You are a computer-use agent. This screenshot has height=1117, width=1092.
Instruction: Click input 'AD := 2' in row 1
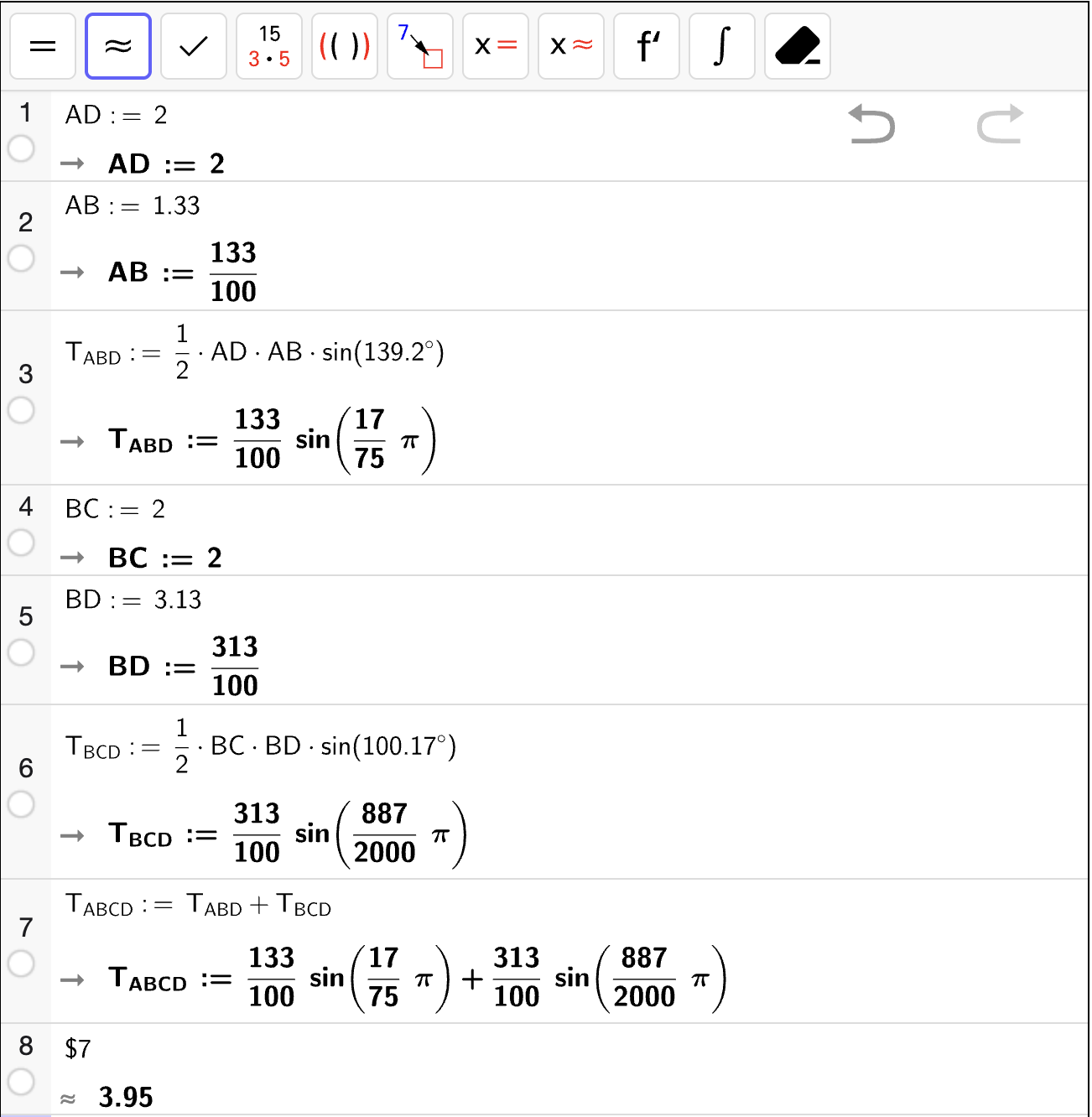(x=117, y=115)
